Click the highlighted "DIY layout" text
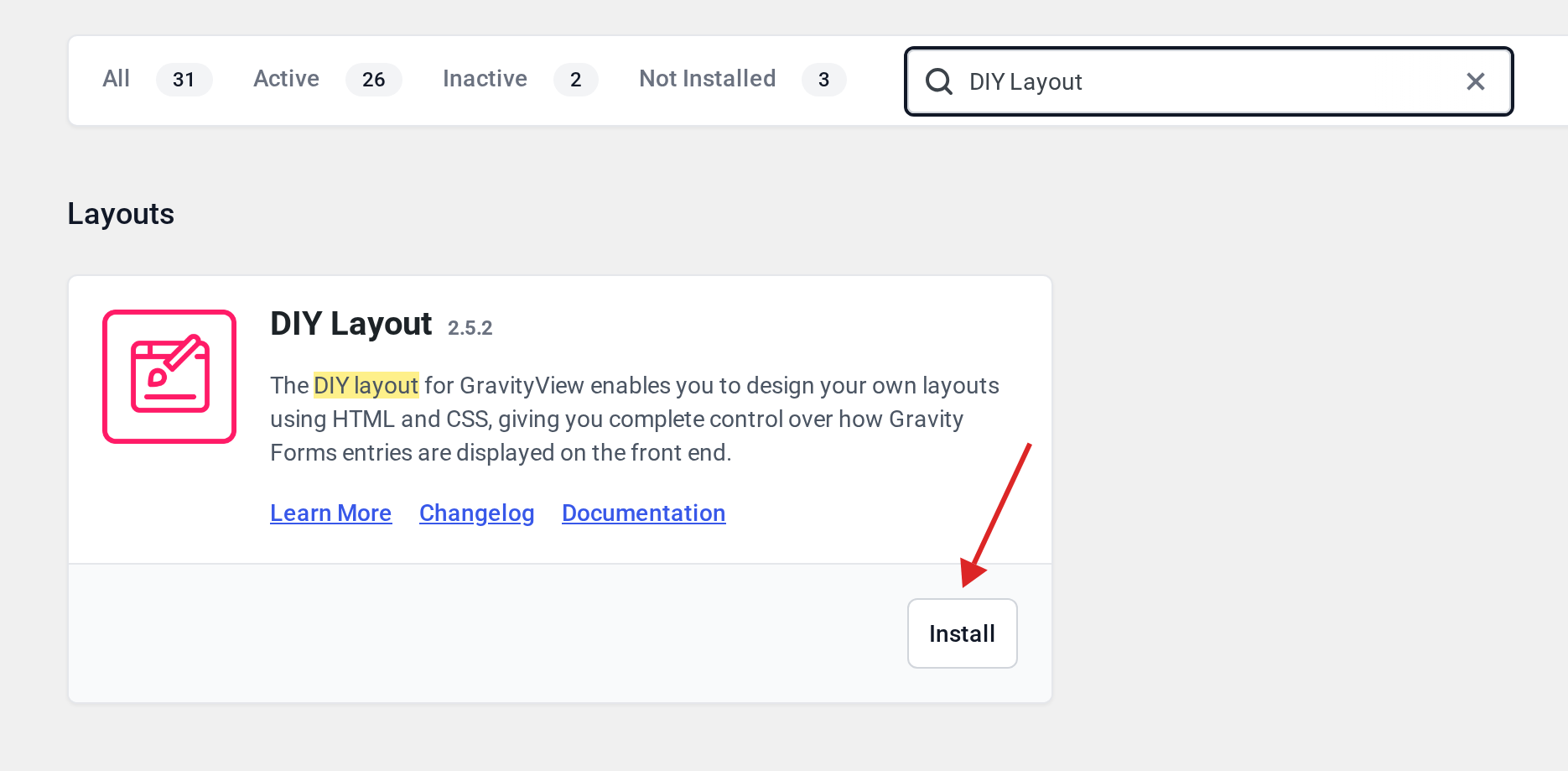Image resolution: width=1568 pixels, height=771 pixels. click(366, 385)
